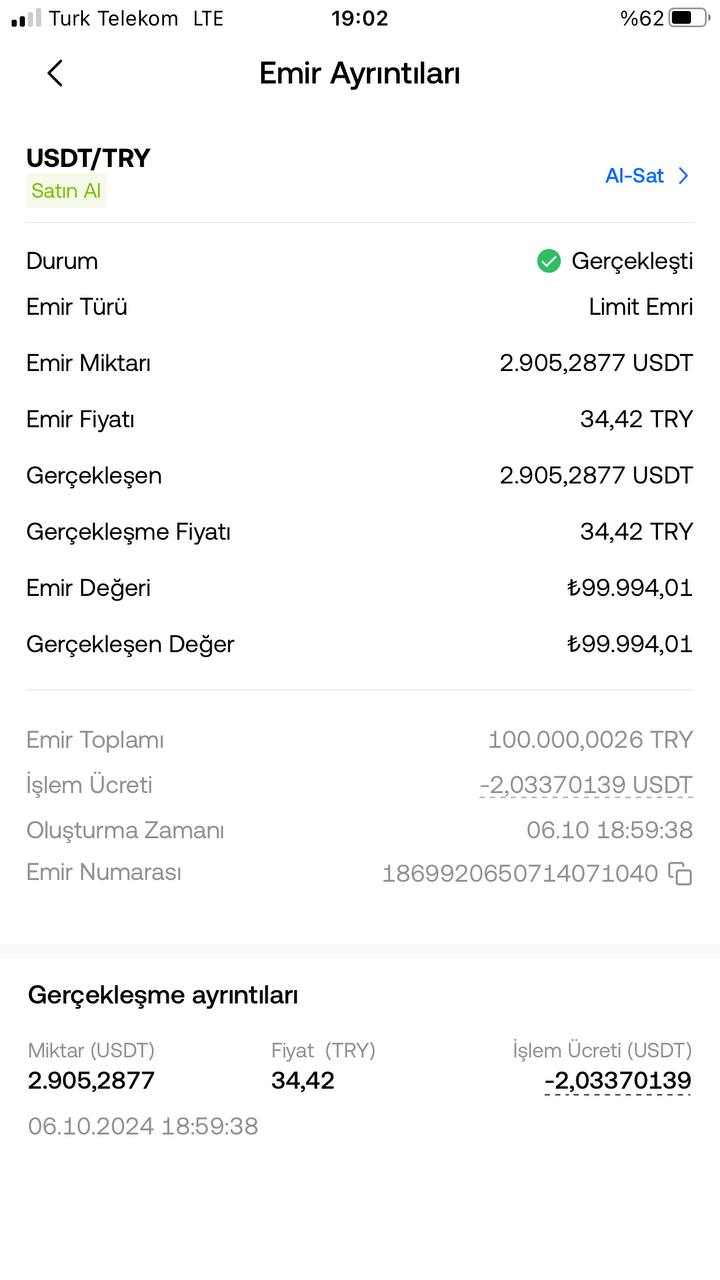Image resolution: width=720 pixels, height=1280 pixels.
Task: Tap the Emir Miktarı 2.905,2877 USDT value
Action: (x=596, y=363)
